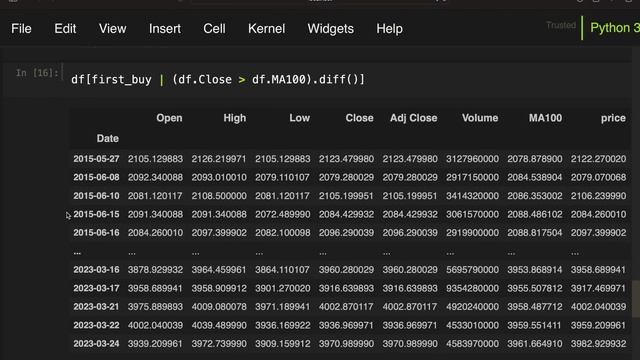Screen dimensions: 640x360
Task: Click the Volume column header
Action: tap(480, 118)
